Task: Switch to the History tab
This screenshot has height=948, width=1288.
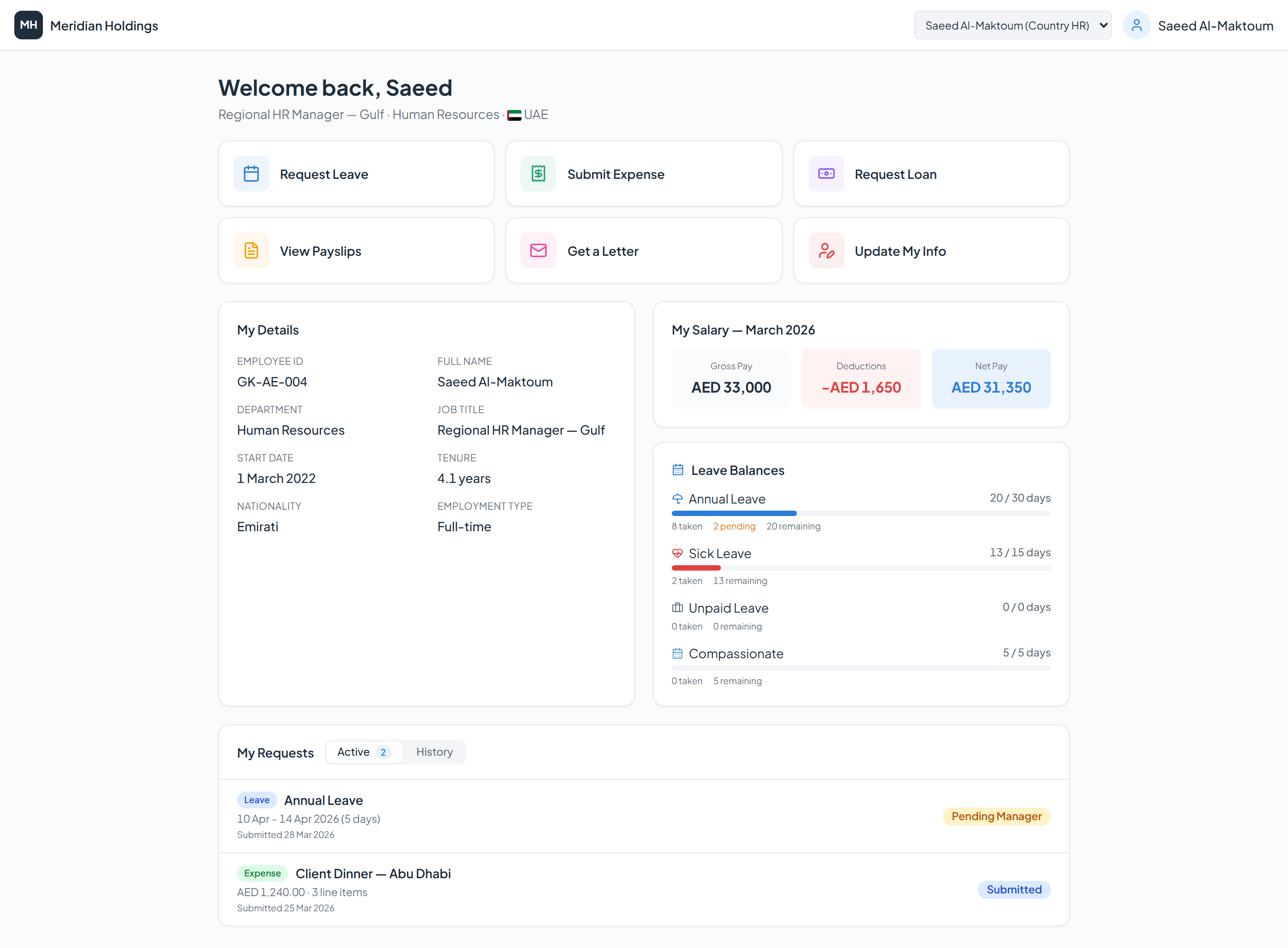Action: (434, 752)
